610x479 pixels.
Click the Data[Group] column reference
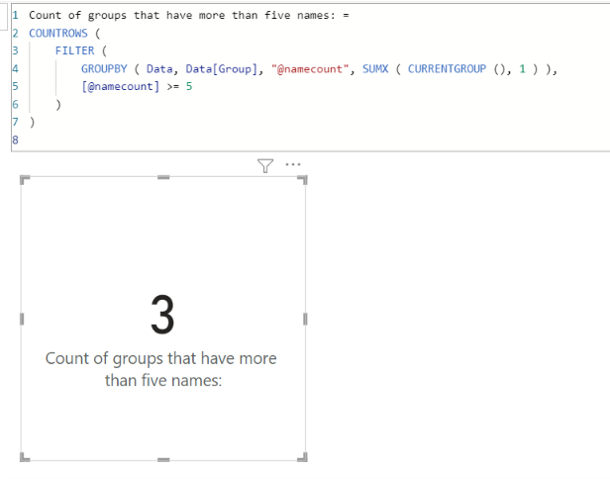221,69
